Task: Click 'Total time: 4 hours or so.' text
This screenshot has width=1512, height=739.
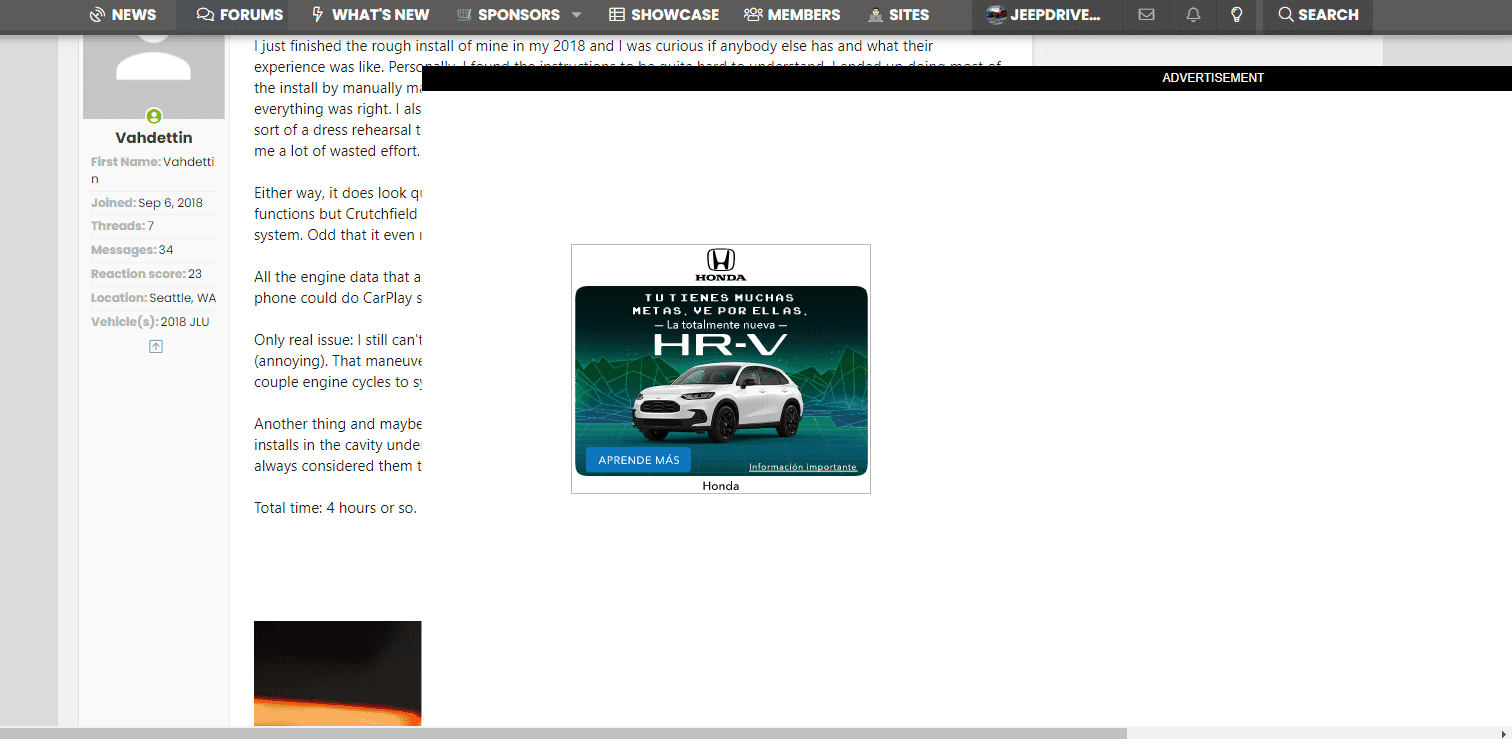Action: click(335, 508)
